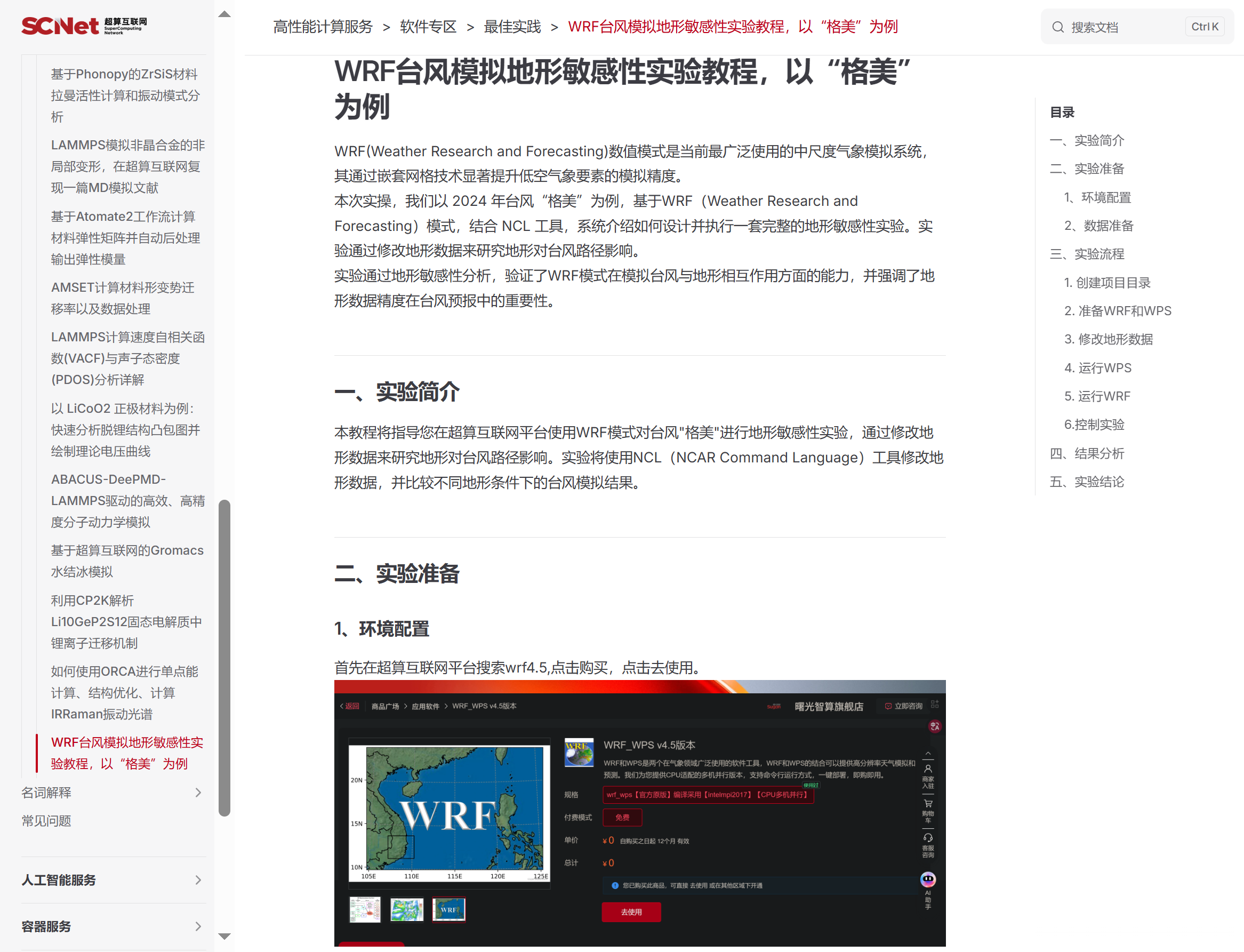Select the third WRF thumbnail image
Screen dimensions: 1244x952
(x=448, y=909)
